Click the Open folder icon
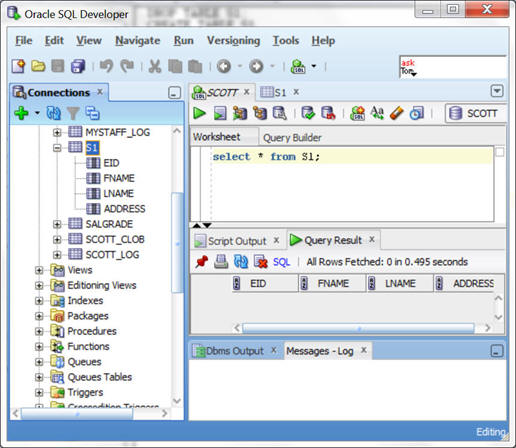Image resolution: width=516 pixels, height=448 pixels. 38,66
